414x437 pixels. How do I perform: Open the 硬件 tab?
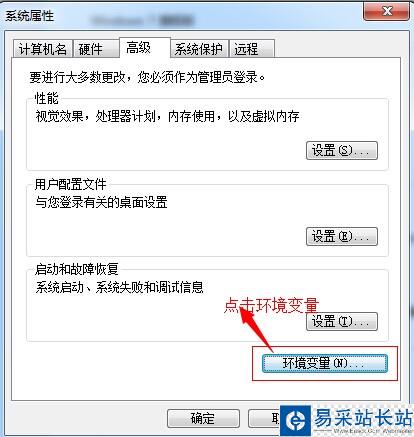coord(96,49)
